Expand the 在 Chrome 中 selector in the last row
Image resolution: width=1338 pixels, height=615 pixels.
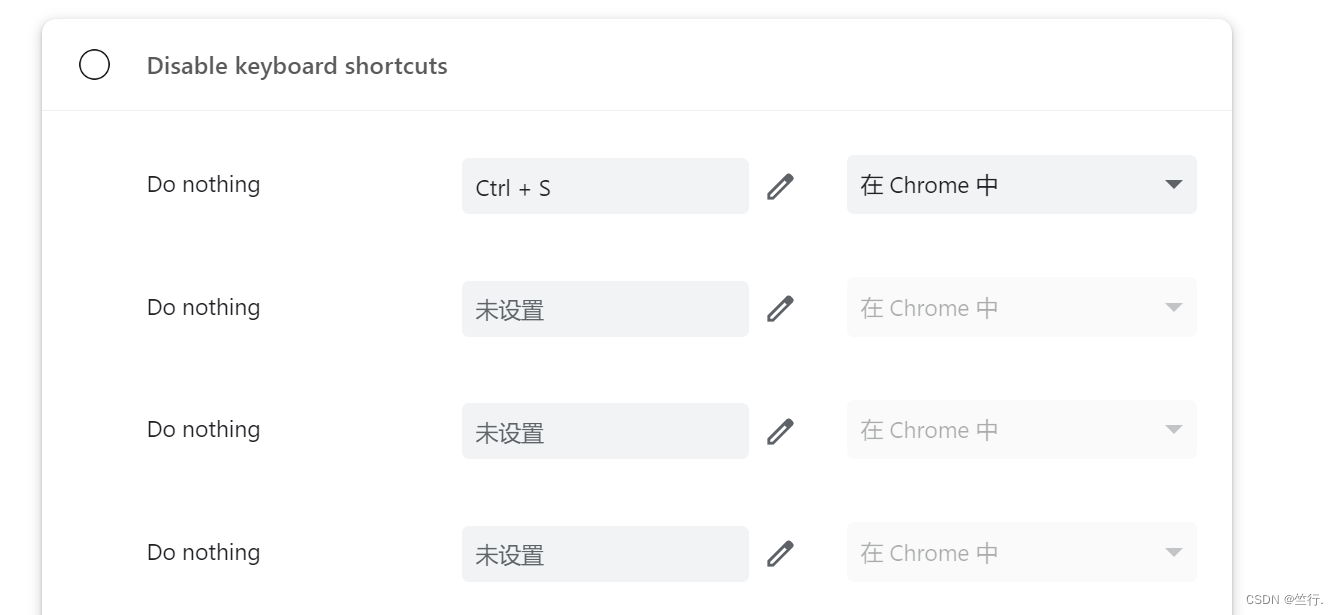[x=1021, y=552]
